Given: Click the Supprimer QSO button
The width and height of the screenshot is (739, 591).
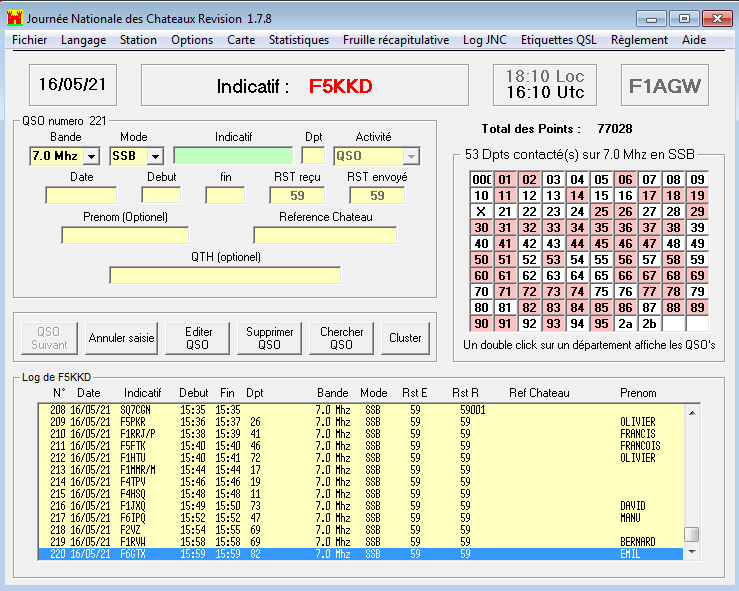Looking at the screenshot, I should tap(269, 338).
